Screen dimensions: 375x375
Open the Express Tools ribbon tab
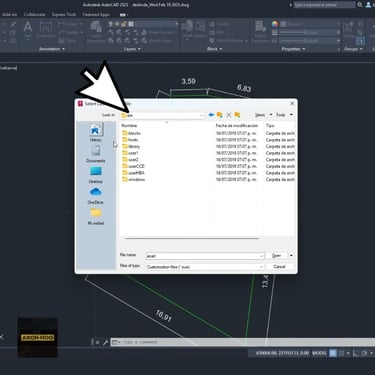(x=64, y=15)
